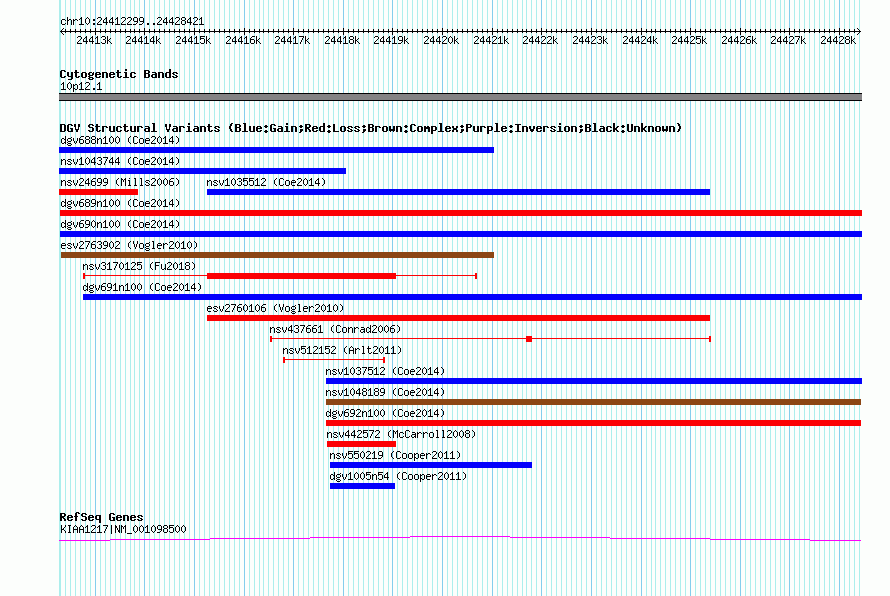Click the nsv24699 (Mills2006) red loss bar
Viewport: 890px width, 596px height.
(x=99, y=192)
